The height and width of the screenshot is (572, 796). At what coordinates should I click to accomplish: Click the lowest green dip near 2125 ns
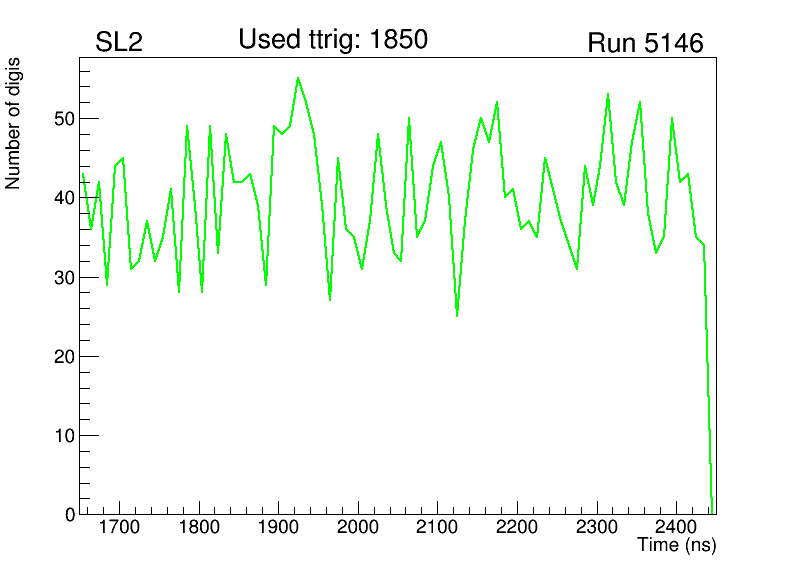click(x=457, y=315)
